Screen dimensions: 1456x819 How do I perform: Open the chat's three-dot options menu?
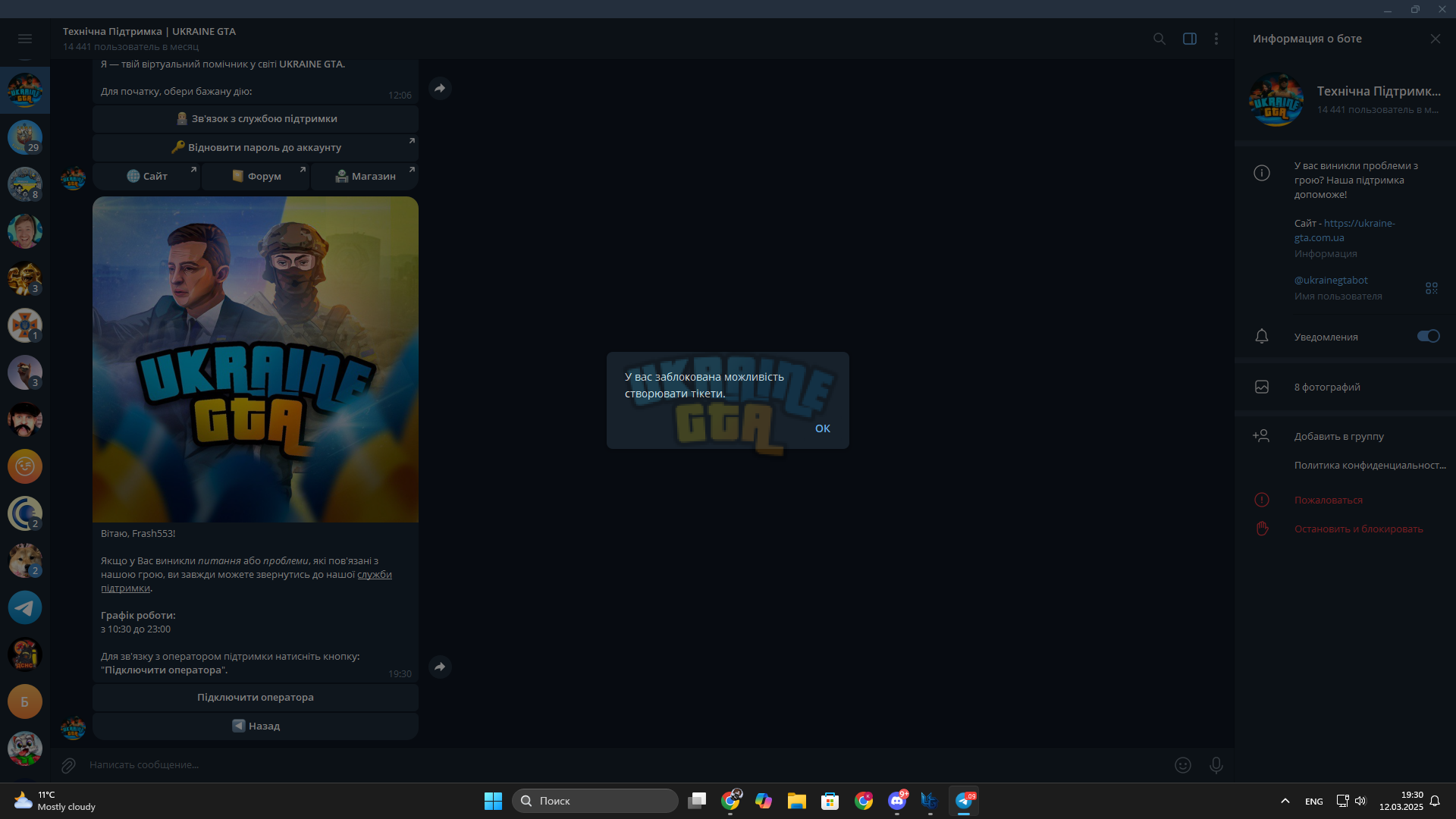(1216, 39)
